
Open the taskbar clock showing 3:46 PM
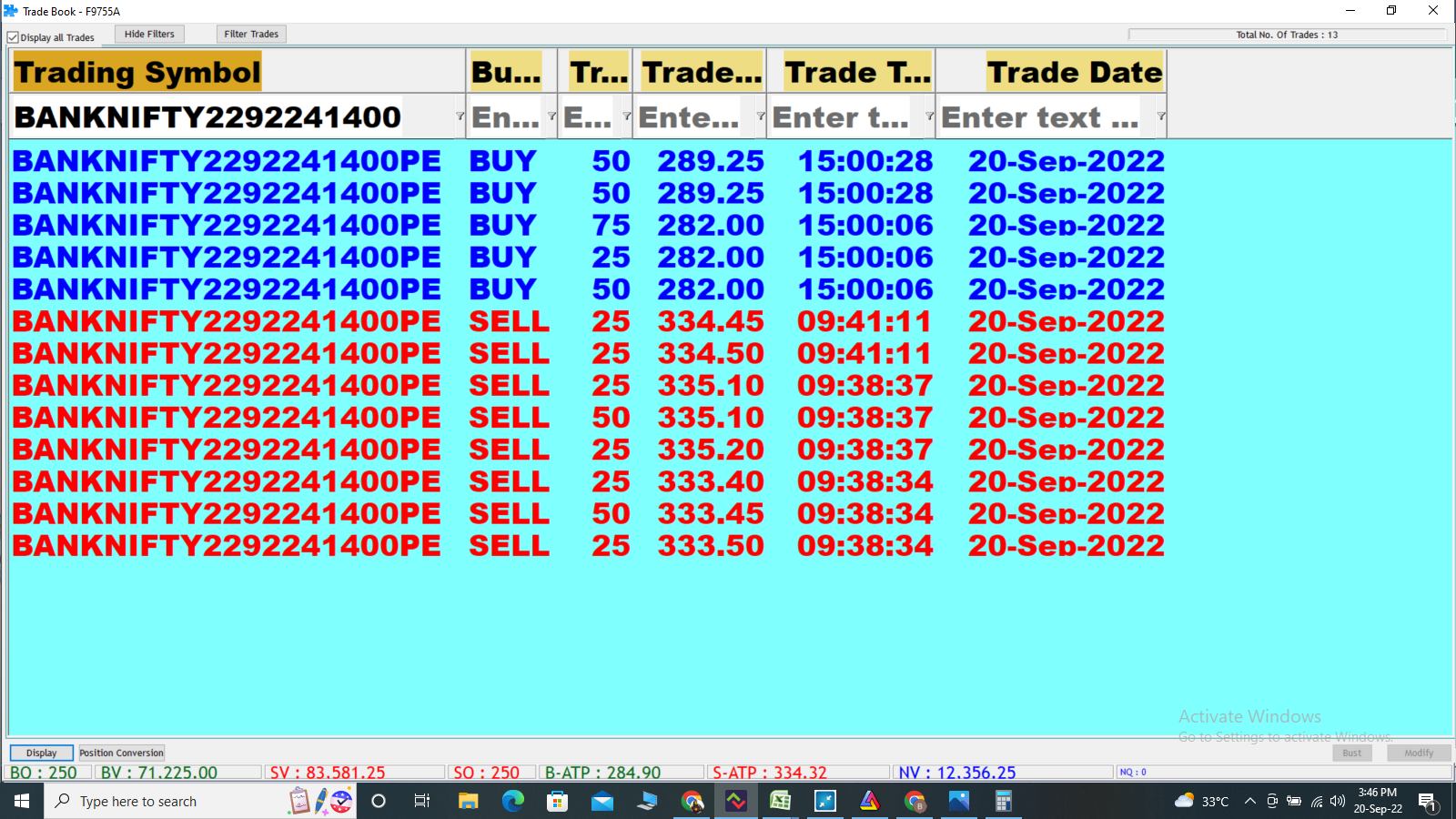point(1378,801)
